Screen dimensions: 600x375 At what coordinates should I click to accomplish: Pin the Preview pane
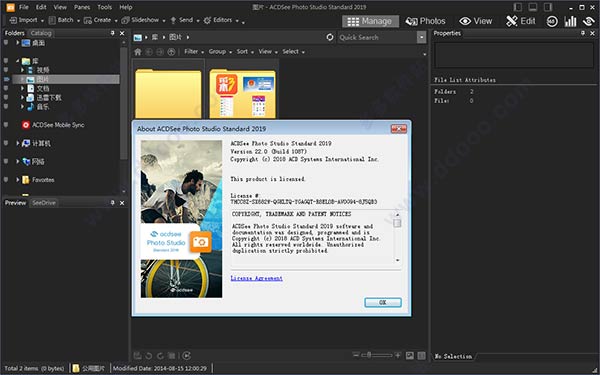[112, 203]
